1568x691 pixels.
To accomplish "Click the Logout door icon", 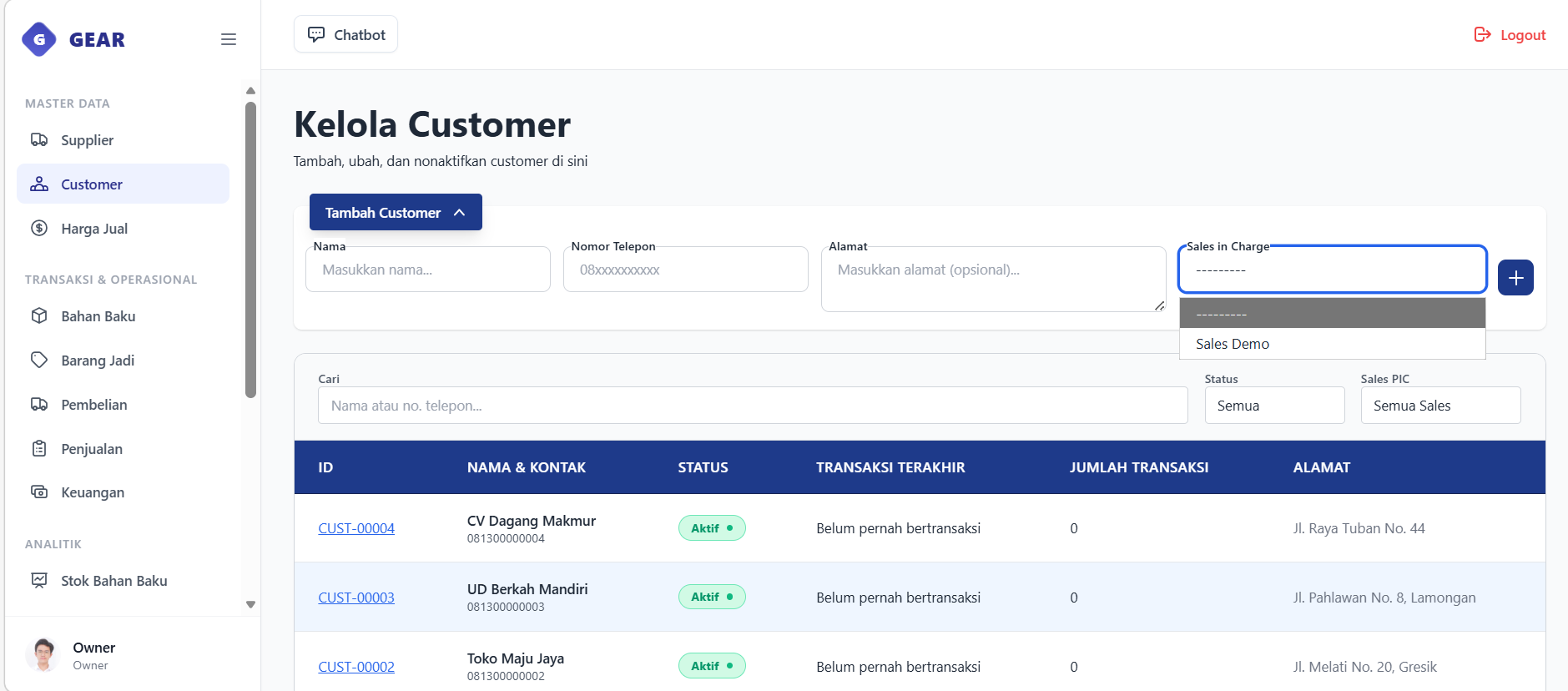I will (x=1482, y=34).
